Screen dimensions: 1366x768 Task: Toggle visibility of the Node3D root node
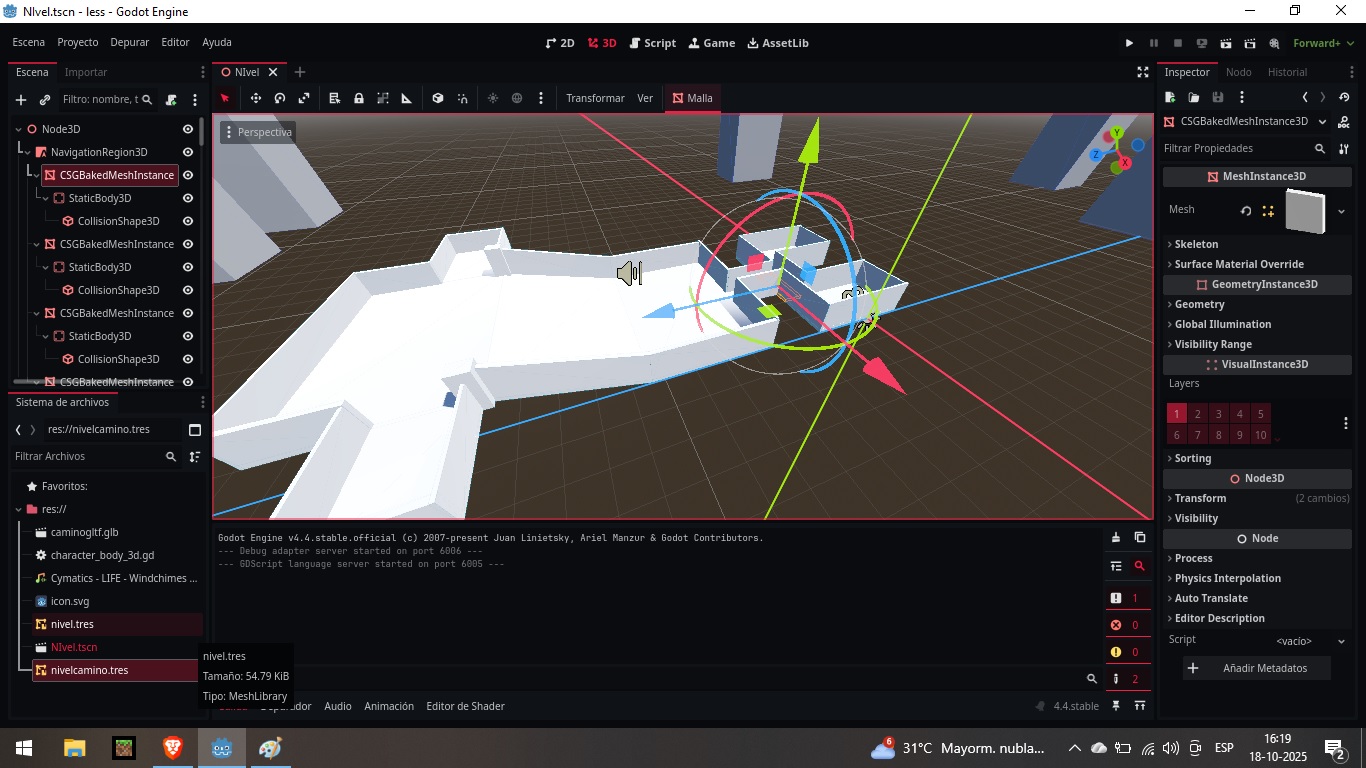[x=188, y=129]
